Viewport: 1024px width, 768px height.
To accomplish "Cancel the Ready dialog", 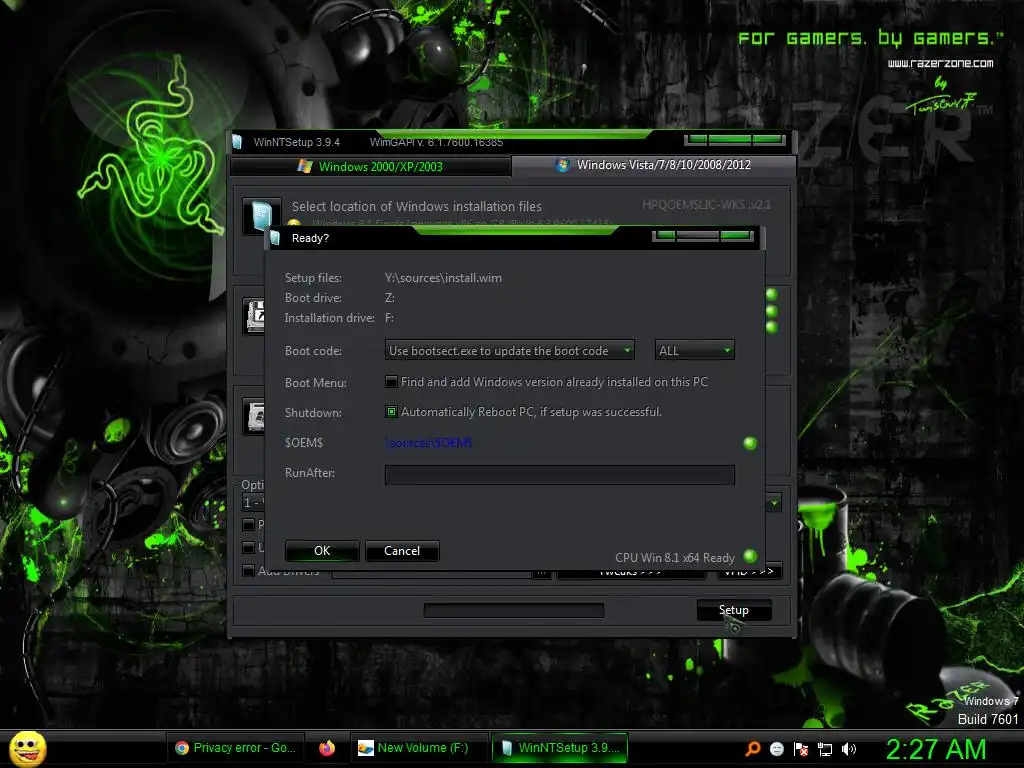I will click(402, 551).
